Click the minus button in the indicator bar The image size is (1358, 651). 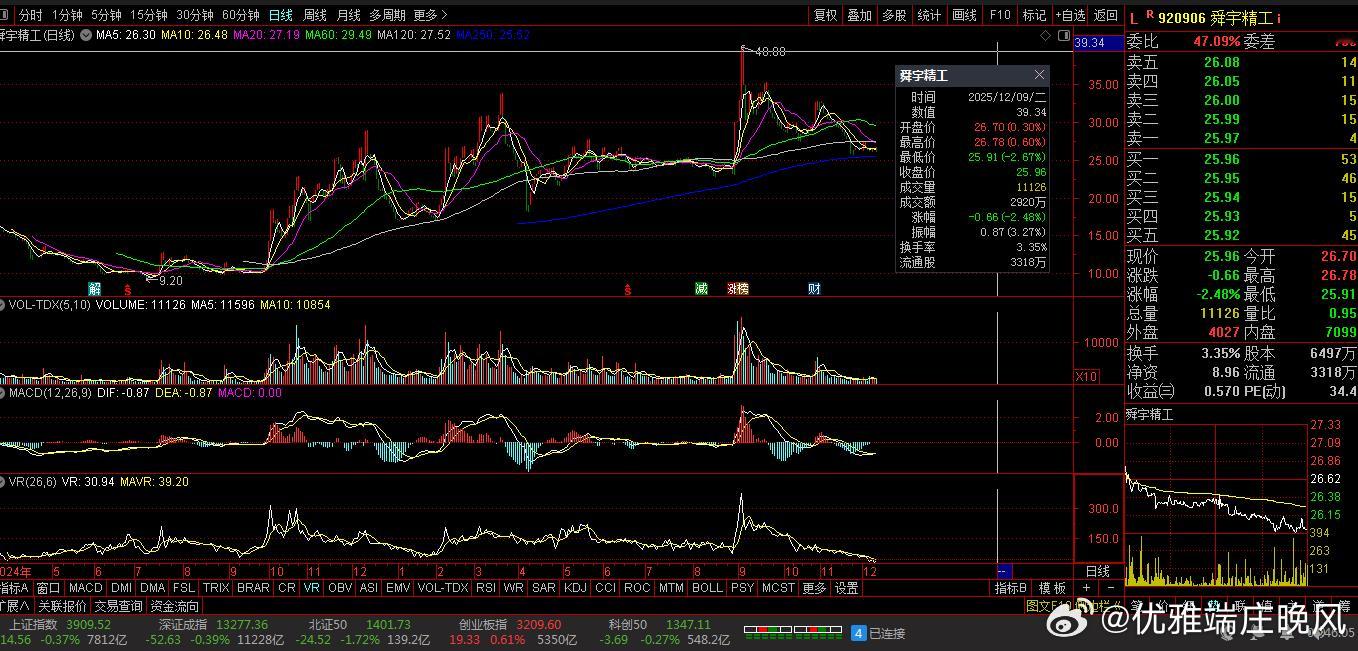[1110, 588]
